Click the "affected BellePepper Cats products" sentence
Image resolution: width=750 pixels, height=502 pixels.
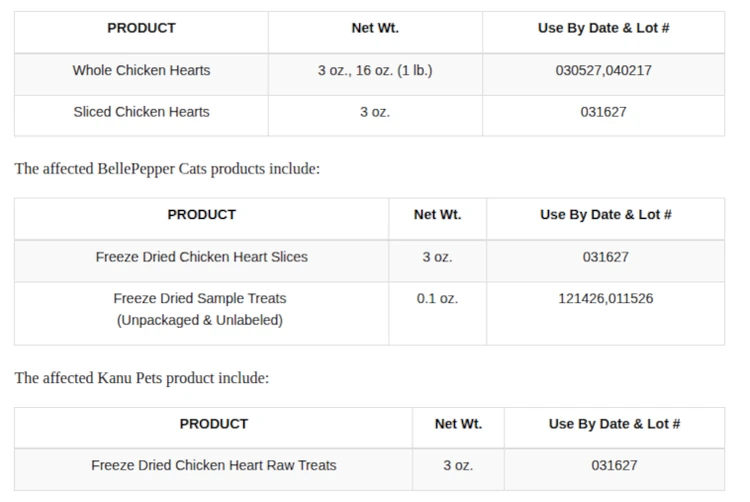pyautogui.click(x=167, y=168)
